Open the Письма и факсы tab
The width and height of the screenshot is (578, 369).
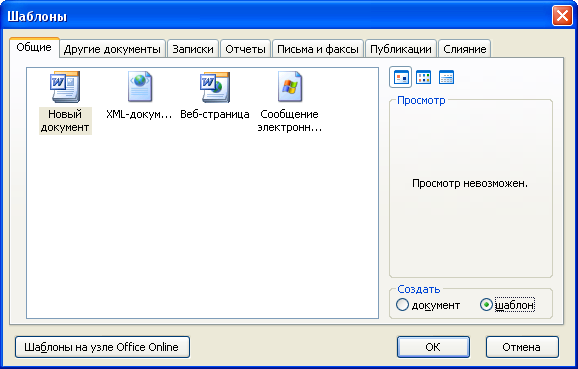click(x=318, y=49)
